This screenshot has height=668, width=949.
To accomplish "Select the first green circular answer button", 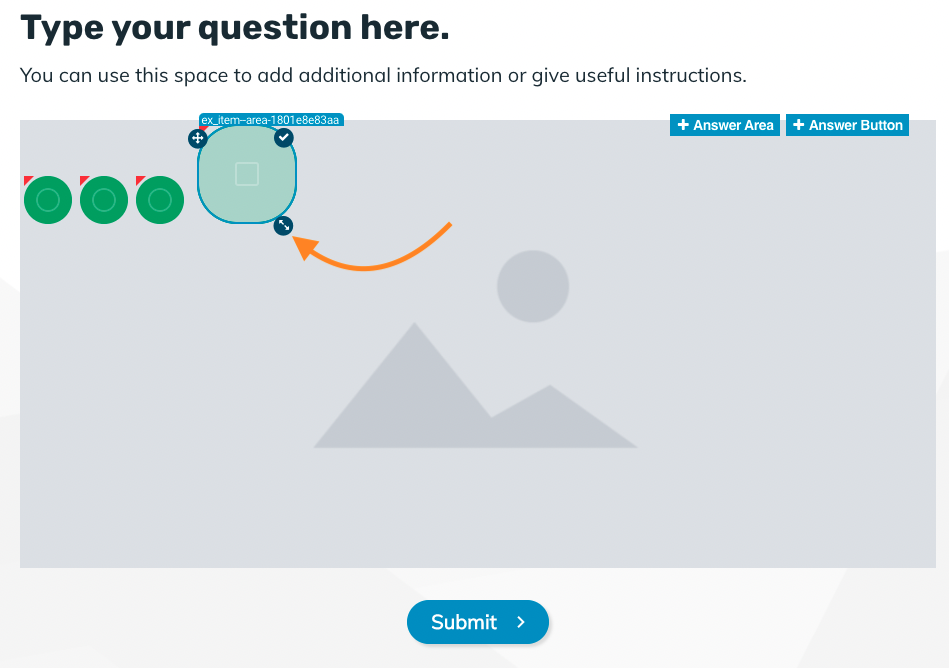I will coord(48,200).
